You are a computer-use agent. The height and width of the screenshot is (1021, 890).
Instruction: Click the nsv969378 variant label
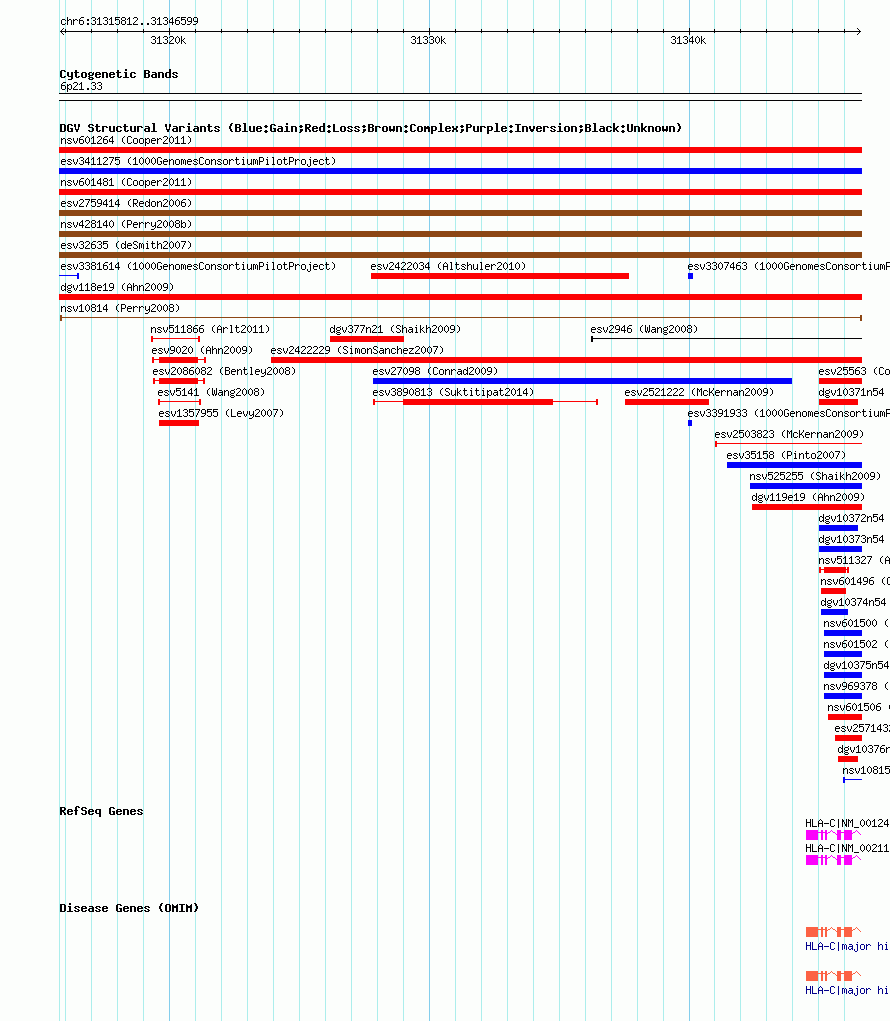point(856,686)
